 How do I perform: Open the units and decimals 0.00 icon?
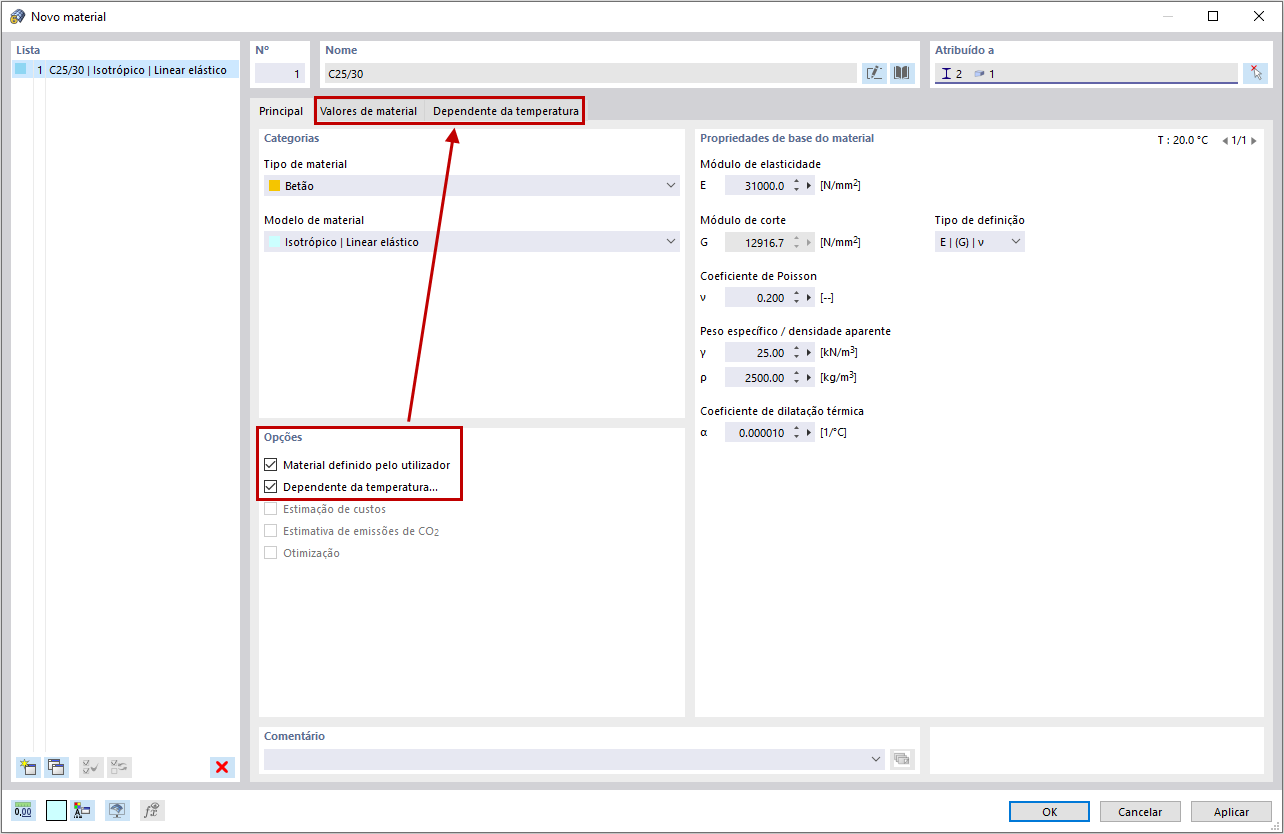(23, 811)
